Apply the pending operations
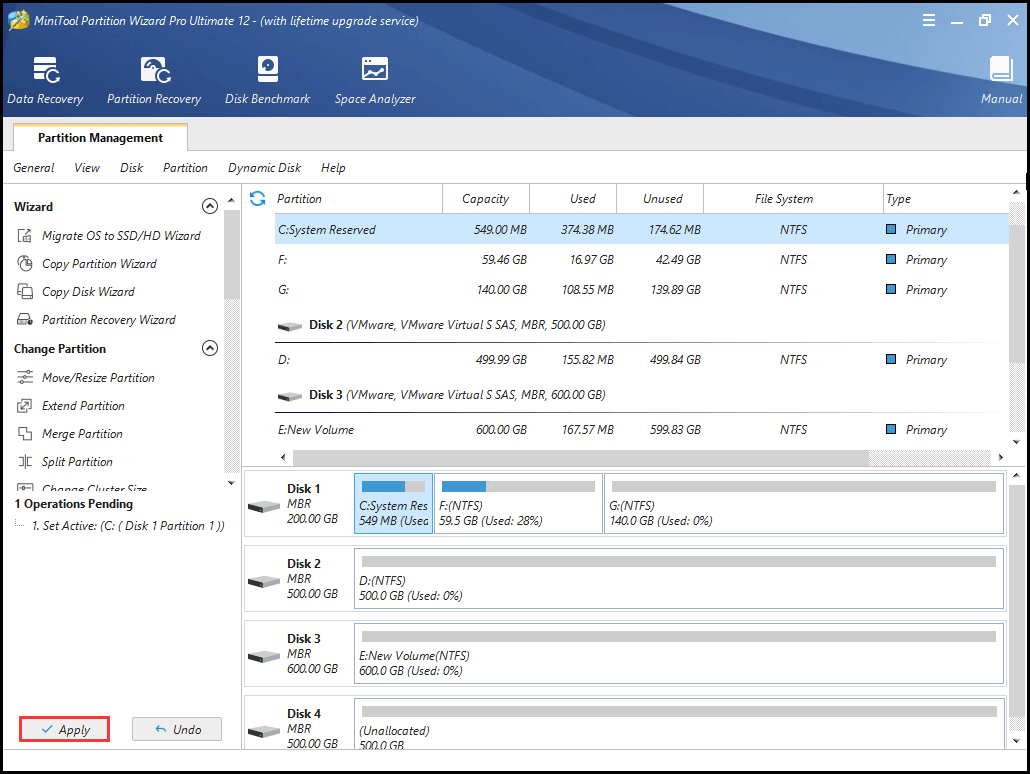 [63, 728]
